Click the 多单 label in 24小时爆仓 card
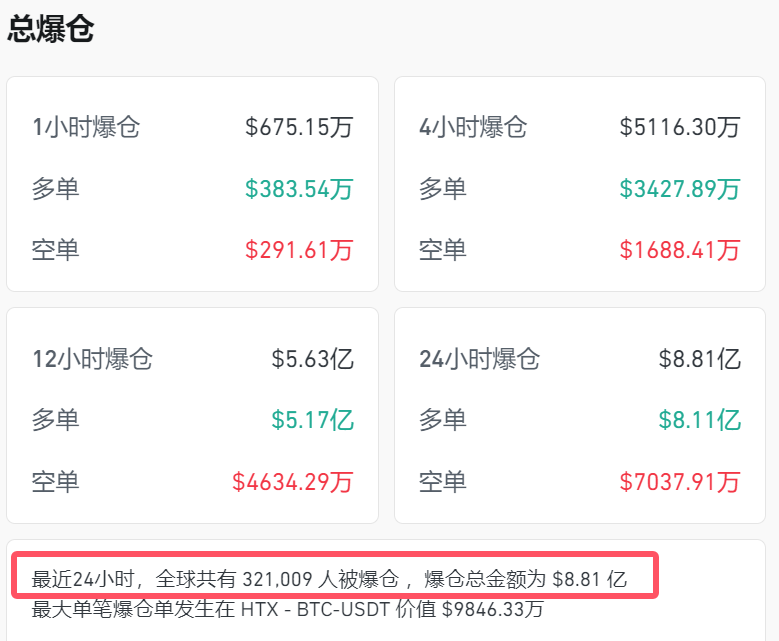The height and width of the screenshot is (641, 779). [443, 420]
